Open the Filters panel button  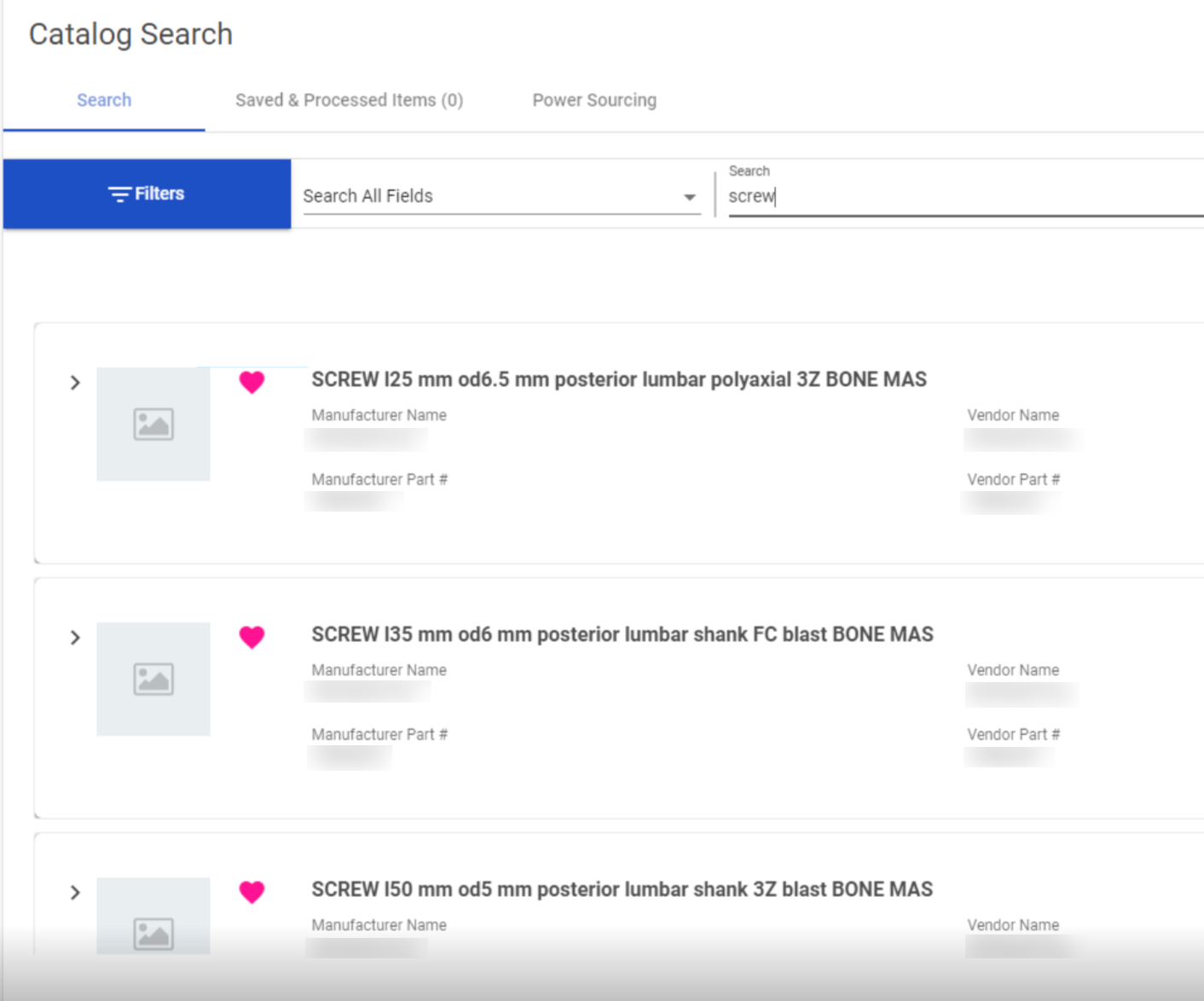point(147,194)
